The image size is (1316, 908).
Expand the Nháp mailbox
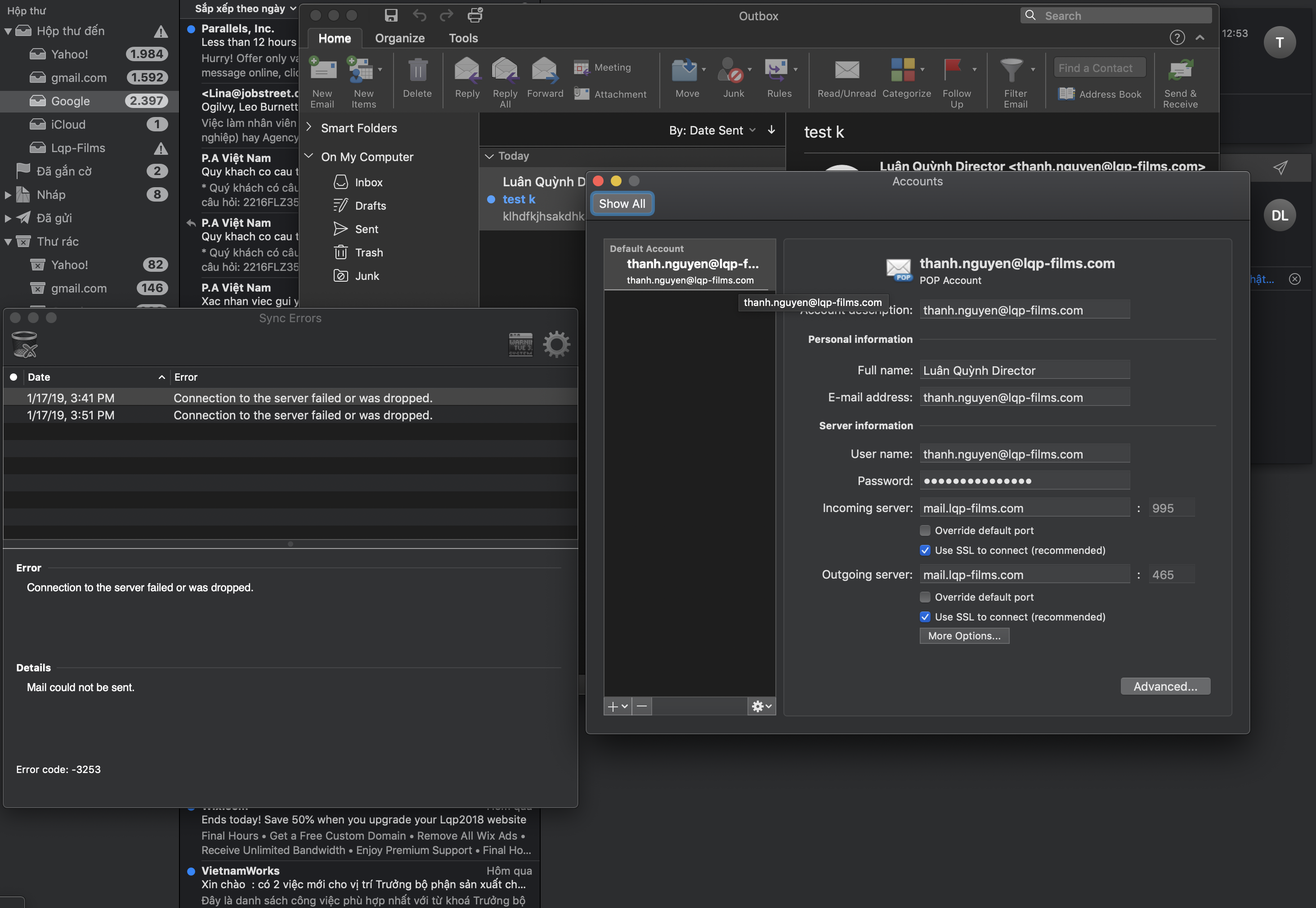click(x=8, y=195)
